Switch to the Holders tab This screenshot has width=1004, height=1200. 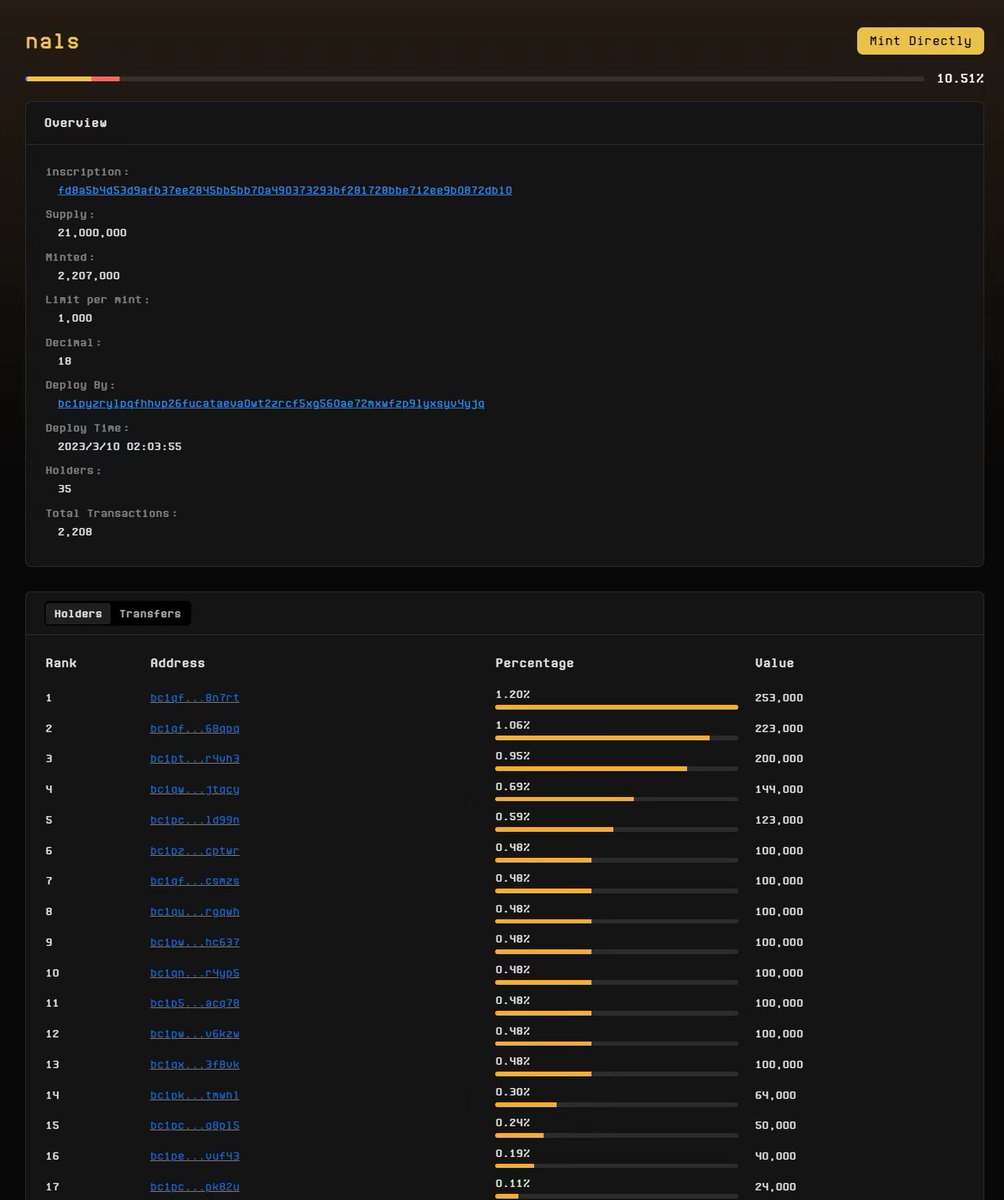78,613
